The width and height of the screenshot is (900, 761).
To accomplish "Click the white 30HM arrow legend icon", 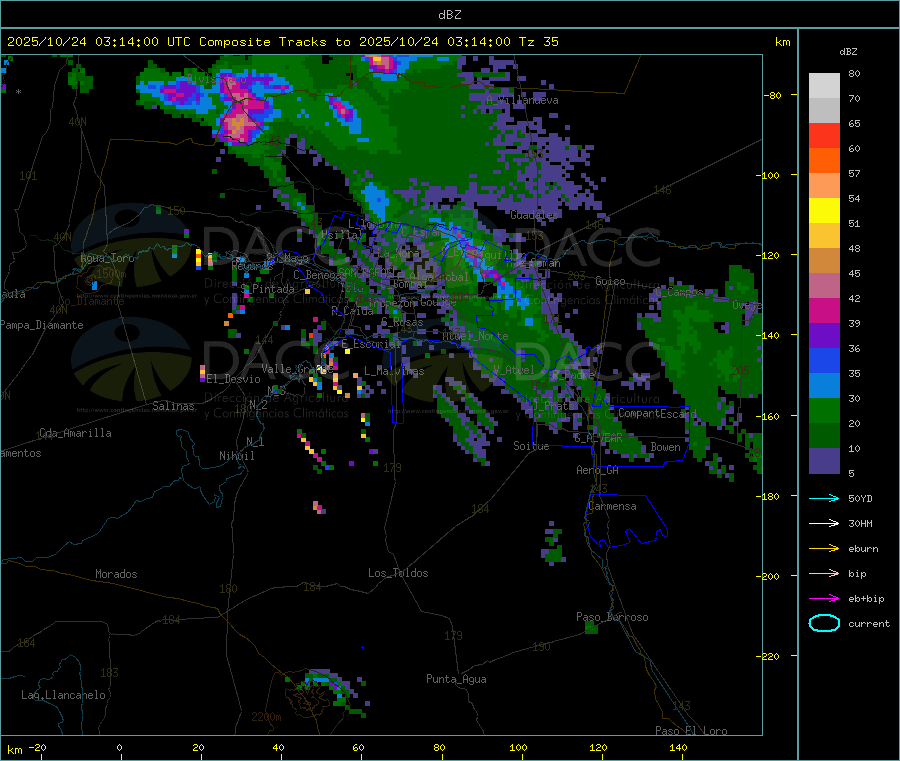I will [x=824, y=523].
